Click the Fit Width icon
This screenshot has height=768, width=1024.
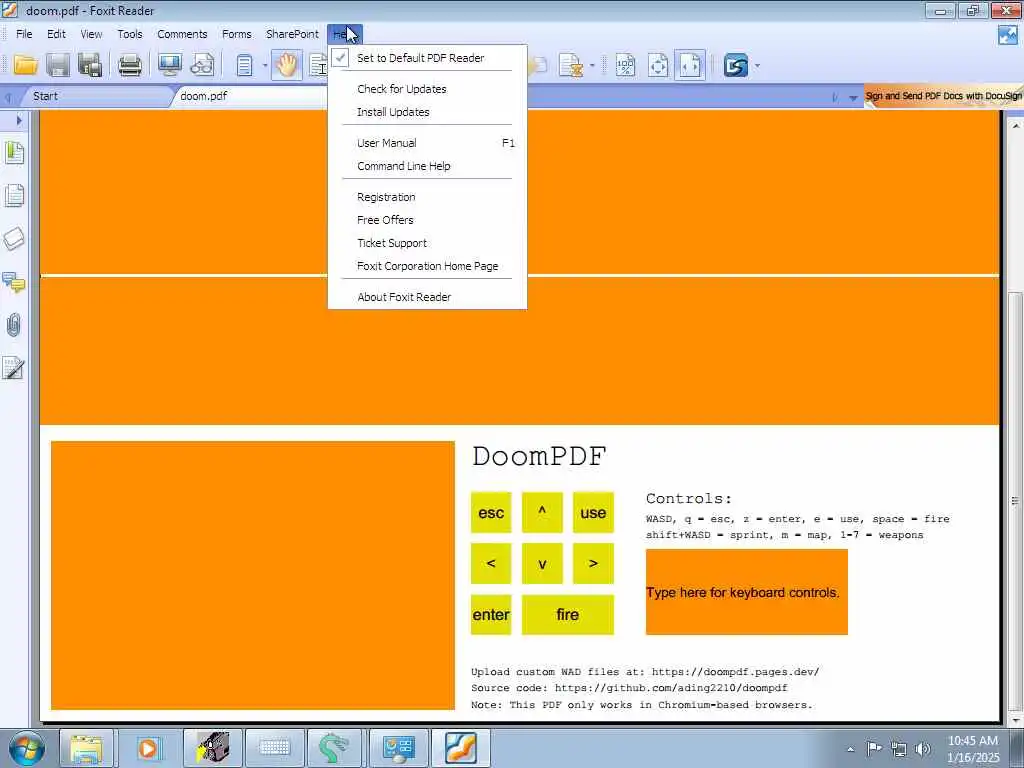click(690, 65)
